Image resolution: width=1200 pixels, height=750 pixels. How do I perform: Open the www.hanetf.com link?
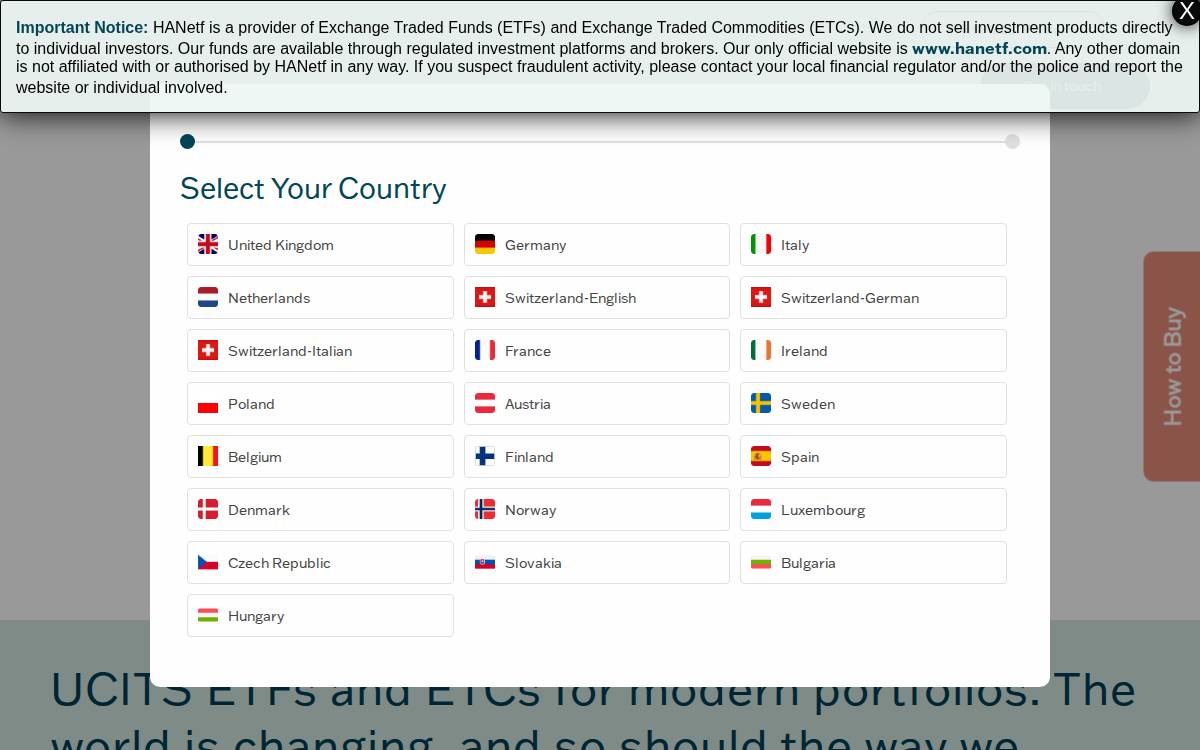(979, 48)
